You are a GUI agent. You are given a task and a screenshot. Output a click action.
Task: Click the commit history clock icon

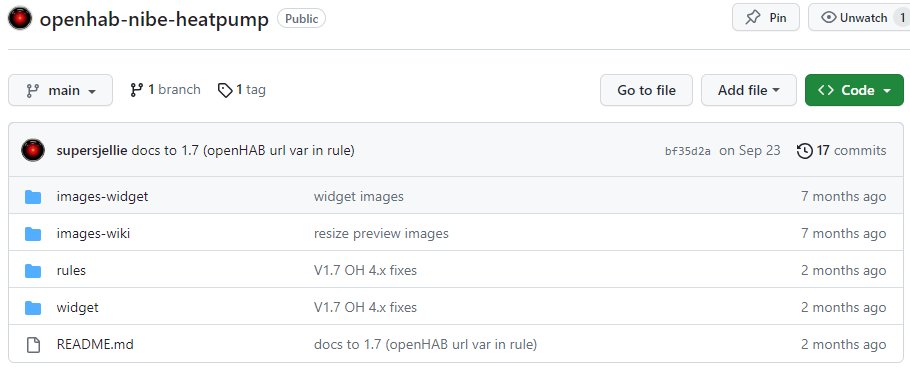point(804,151)
